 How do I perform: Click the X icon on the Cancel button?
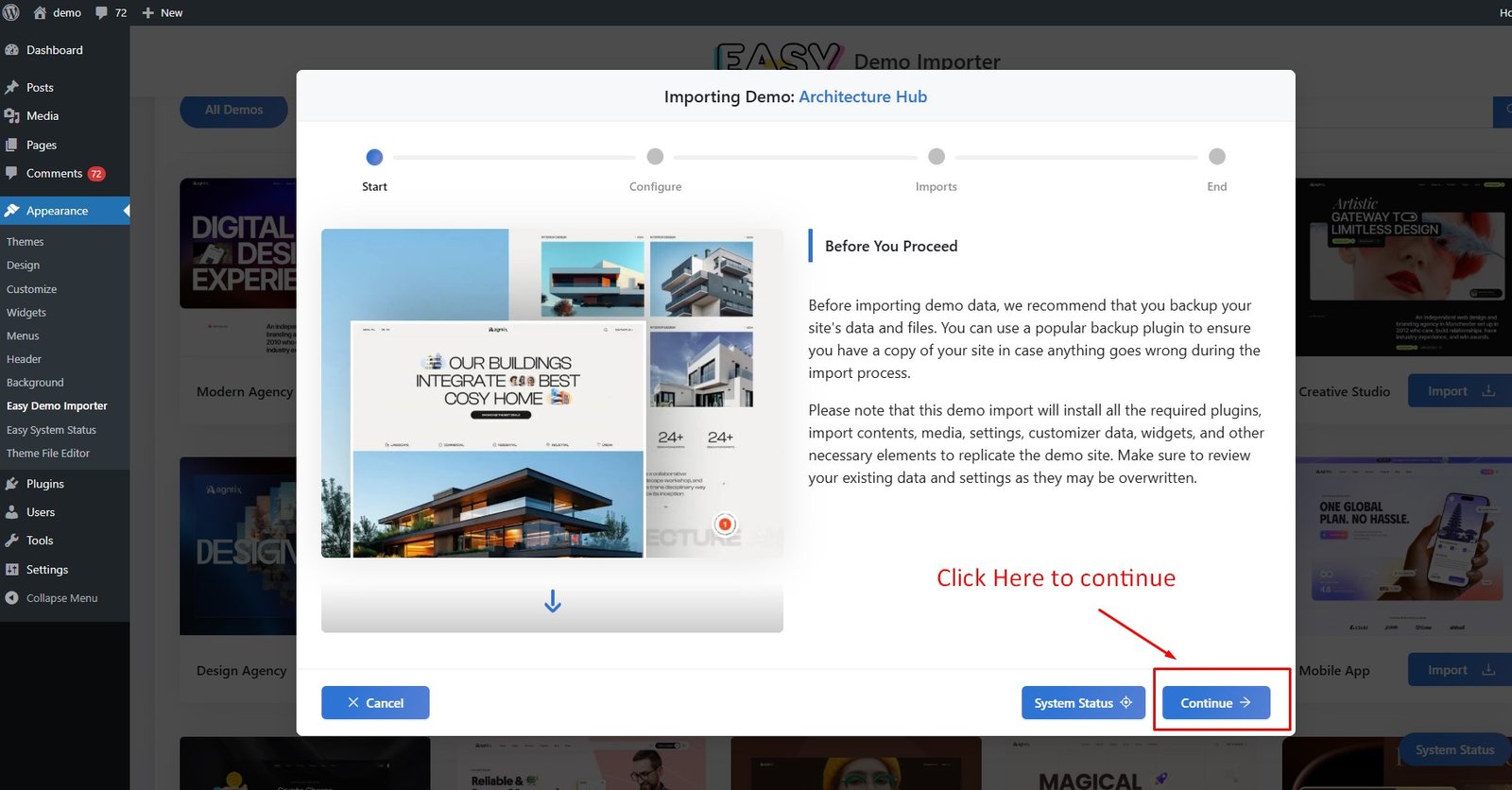[x=353, y=703]
